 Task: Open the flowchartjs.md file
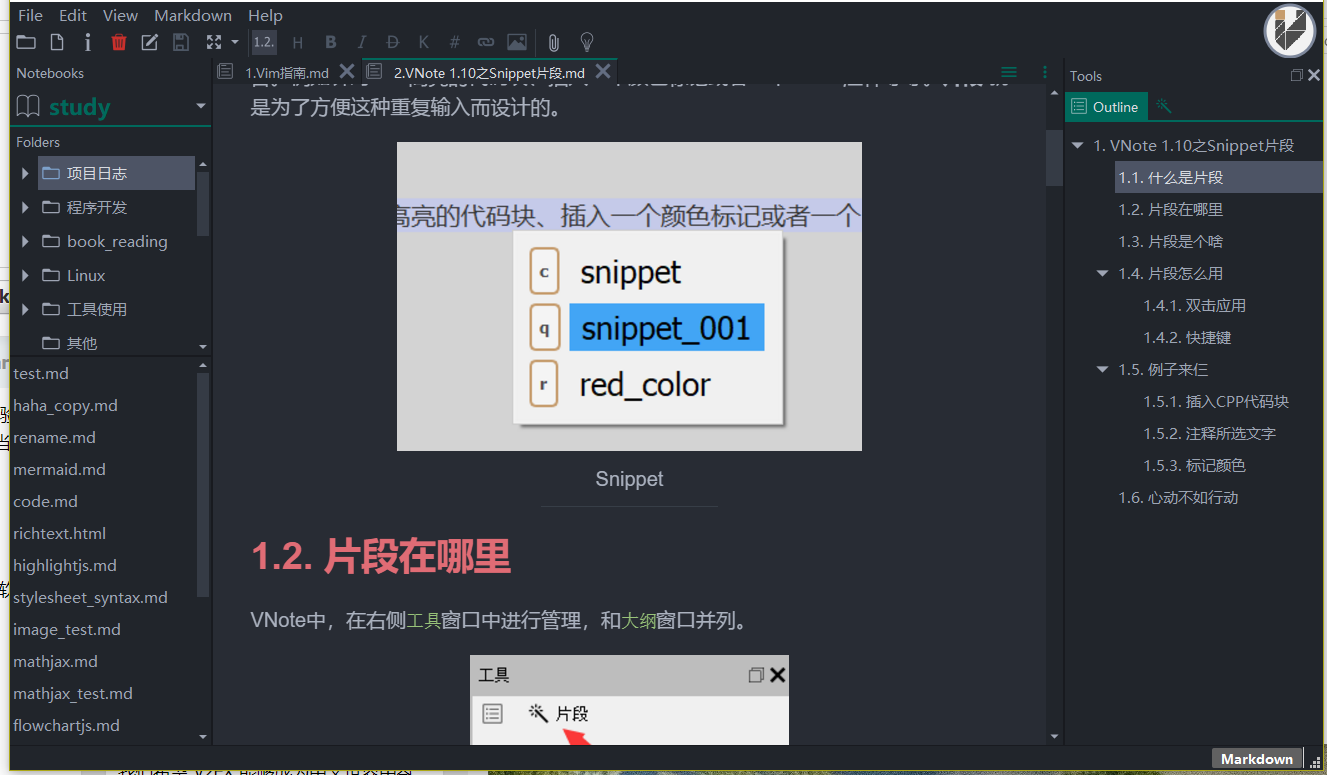tap(66, 725)
